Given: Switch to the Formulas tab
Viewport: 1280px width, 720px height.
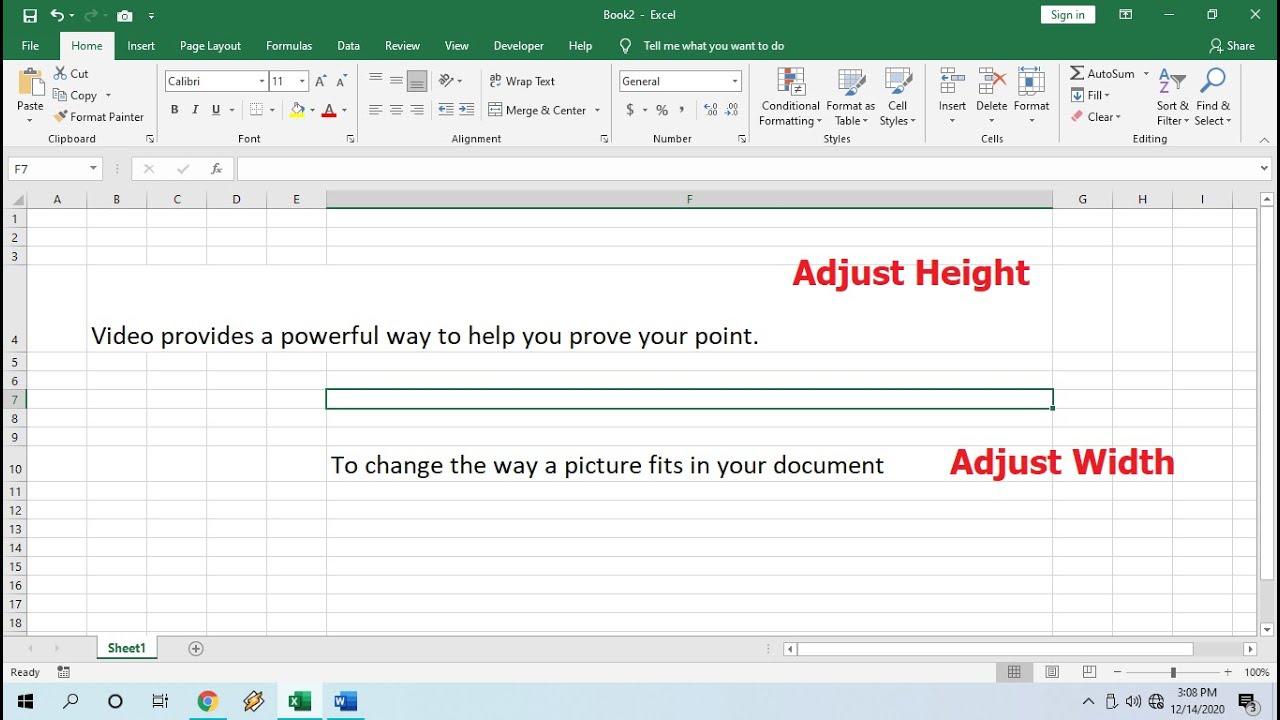Looking at the screenshot, I should coord(289,46).
